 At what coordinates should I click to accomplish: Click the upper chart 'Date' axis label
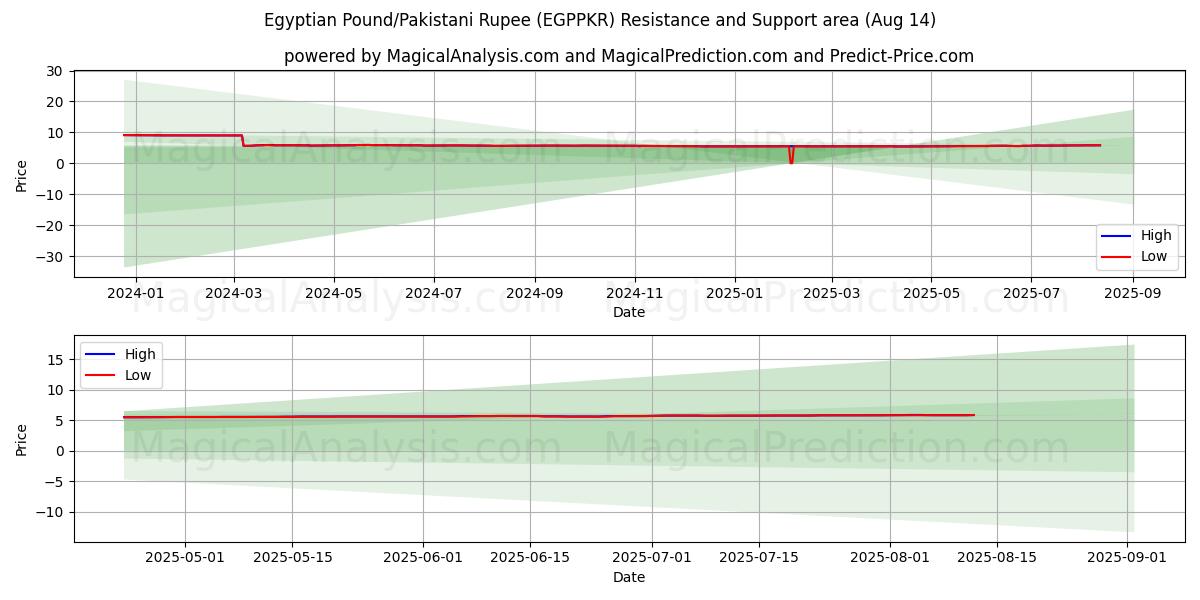629,312
